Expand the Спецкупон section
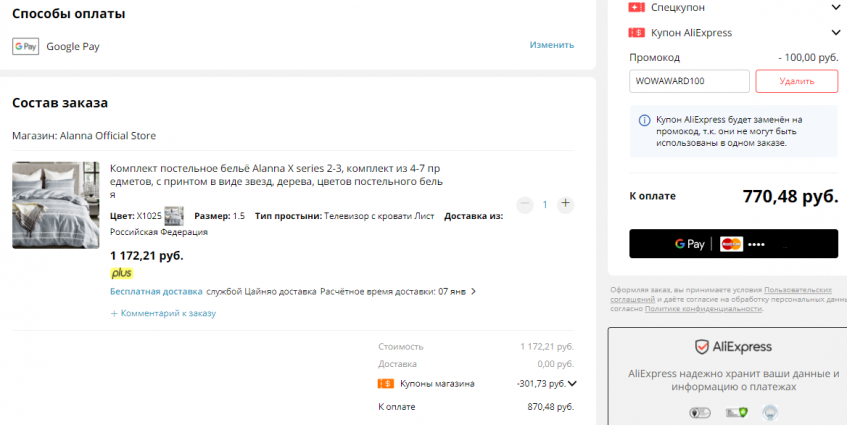The width and height of the screenshot is (847, 425). click(x=835, y=7)
